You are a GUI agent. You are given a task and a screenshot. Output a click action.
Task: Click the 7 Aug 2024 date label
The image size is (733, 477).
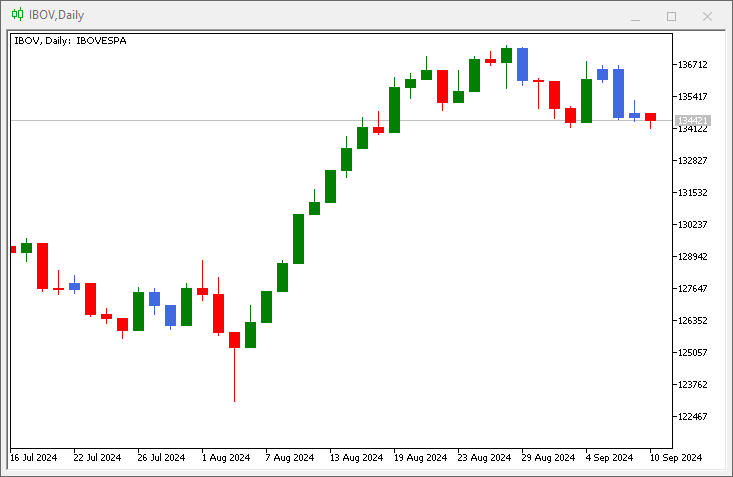[x=290, y=457]
